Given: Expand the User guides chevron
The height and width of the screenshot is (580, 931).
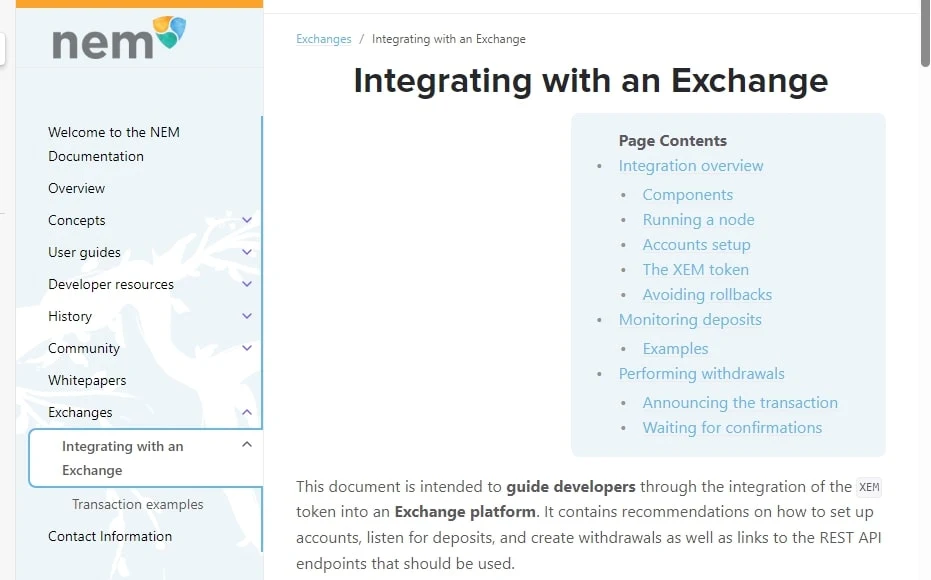Looking at the screenshot, I should [247, 252].
